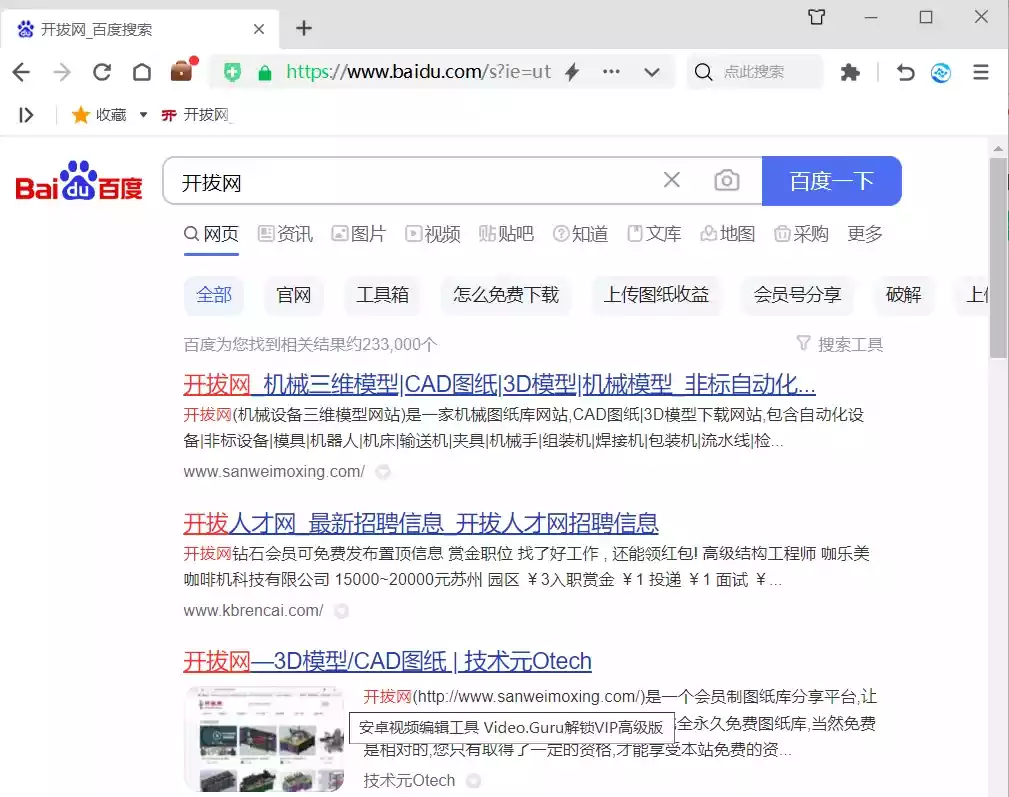The height and width of the screenshot is (797, 1009).
Task: Click into the Baidu search box
Action: click(412, 182)
